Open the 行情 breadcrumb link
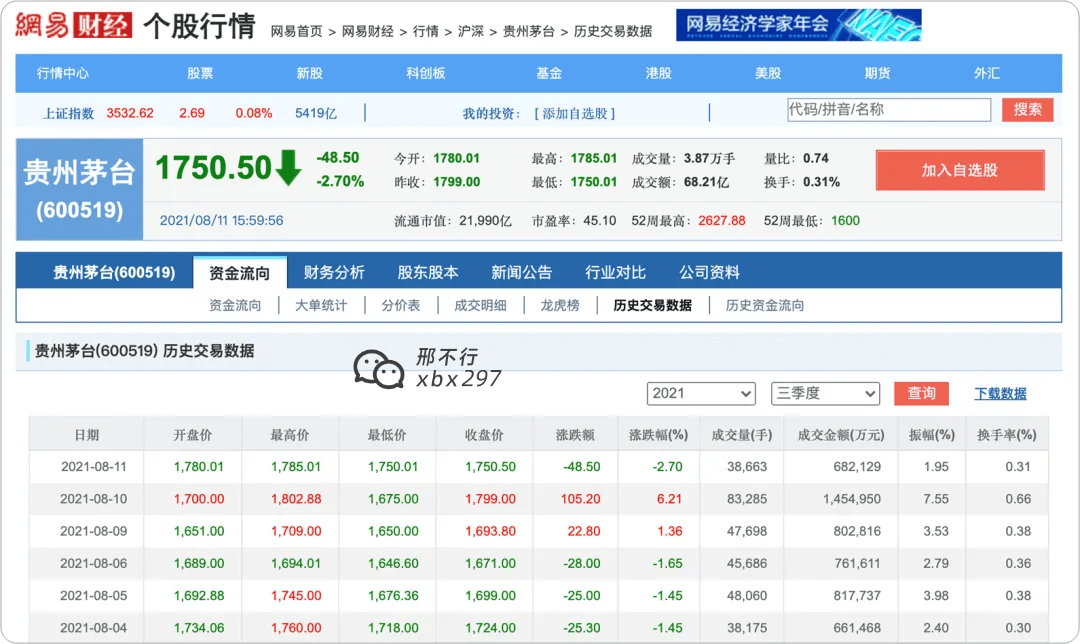Image resolution: width=1080 pixels, height=644 pixels. tap(426, 32)
